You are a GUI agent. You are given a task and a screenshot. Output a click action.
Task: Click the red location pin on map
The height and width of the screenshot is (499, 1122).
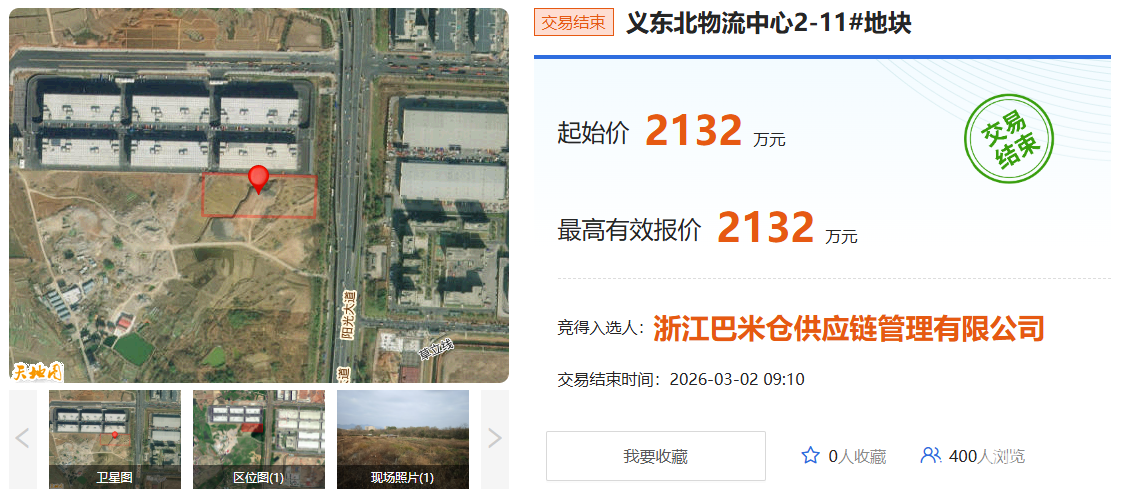[258, 178]
